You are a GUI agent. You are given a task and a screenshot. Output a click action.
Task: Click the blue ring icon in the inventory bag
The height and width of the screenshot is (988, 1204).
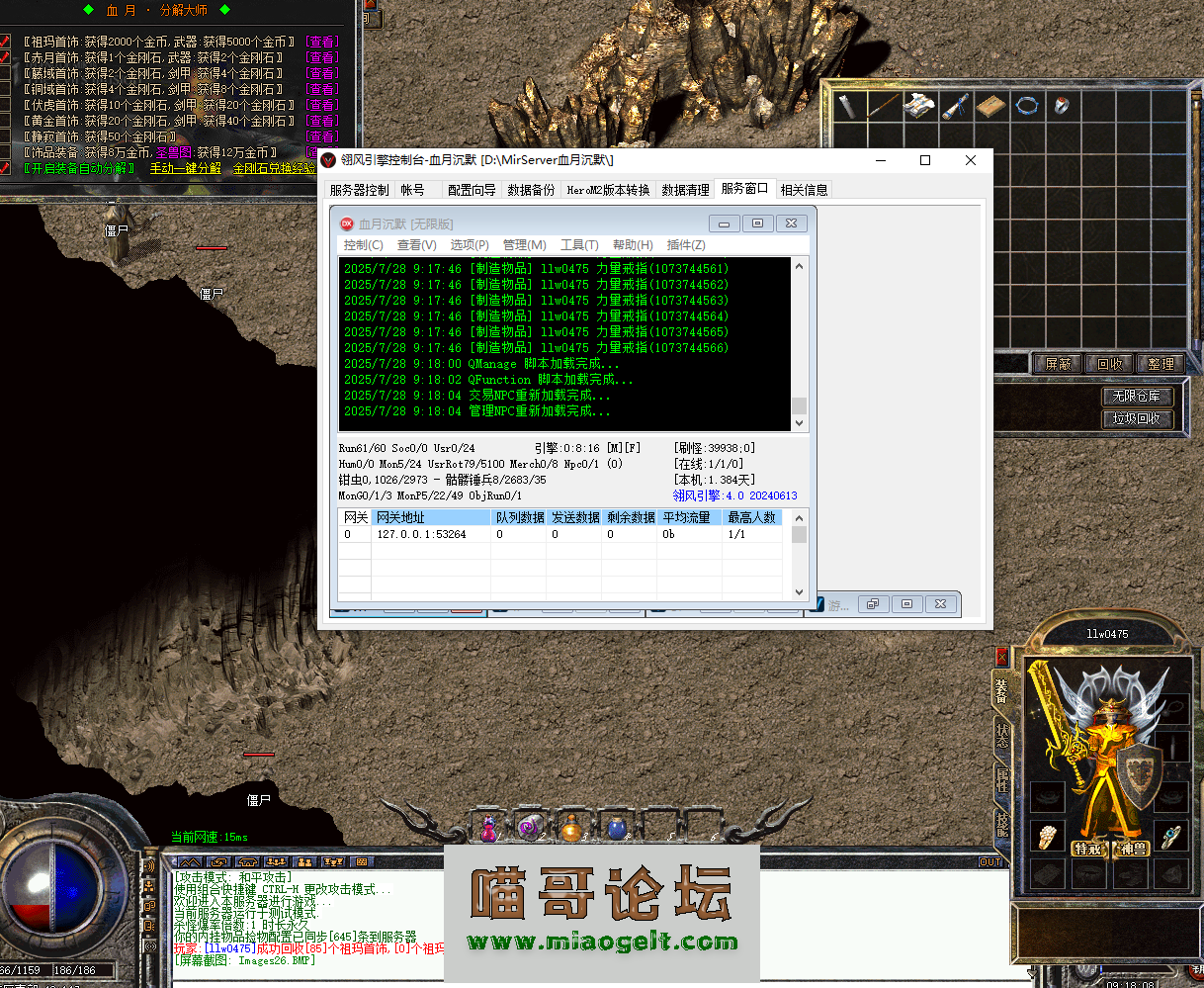tap(1028, 106)
